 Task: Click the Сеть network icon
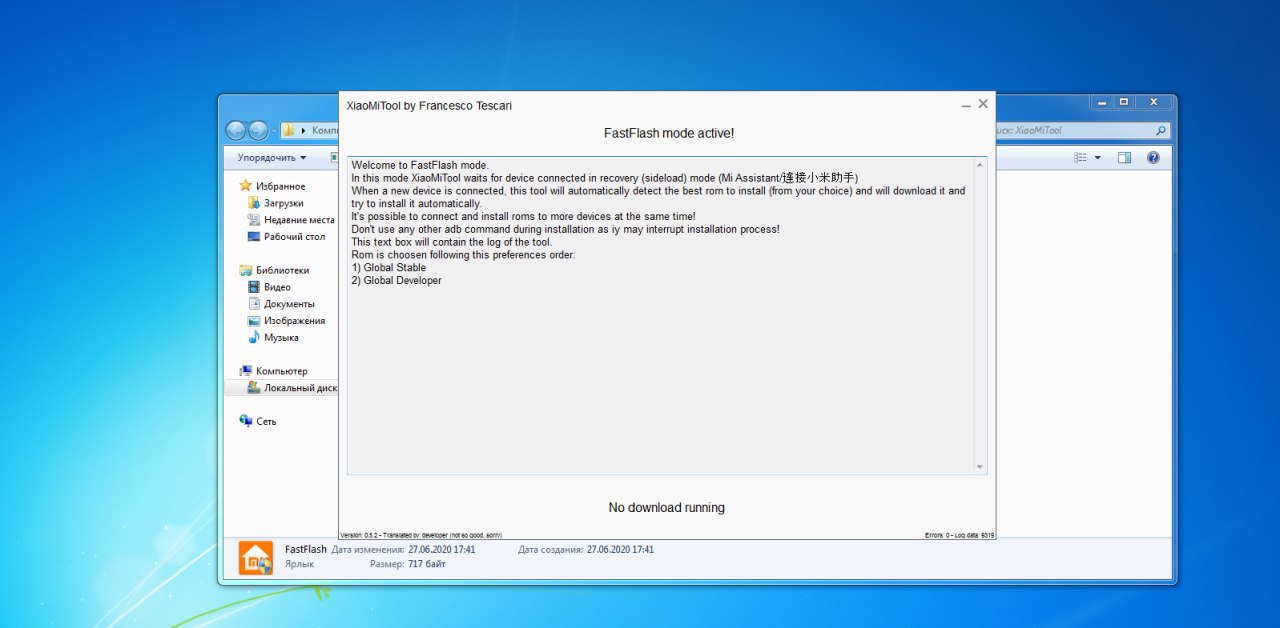pos(245,422)
